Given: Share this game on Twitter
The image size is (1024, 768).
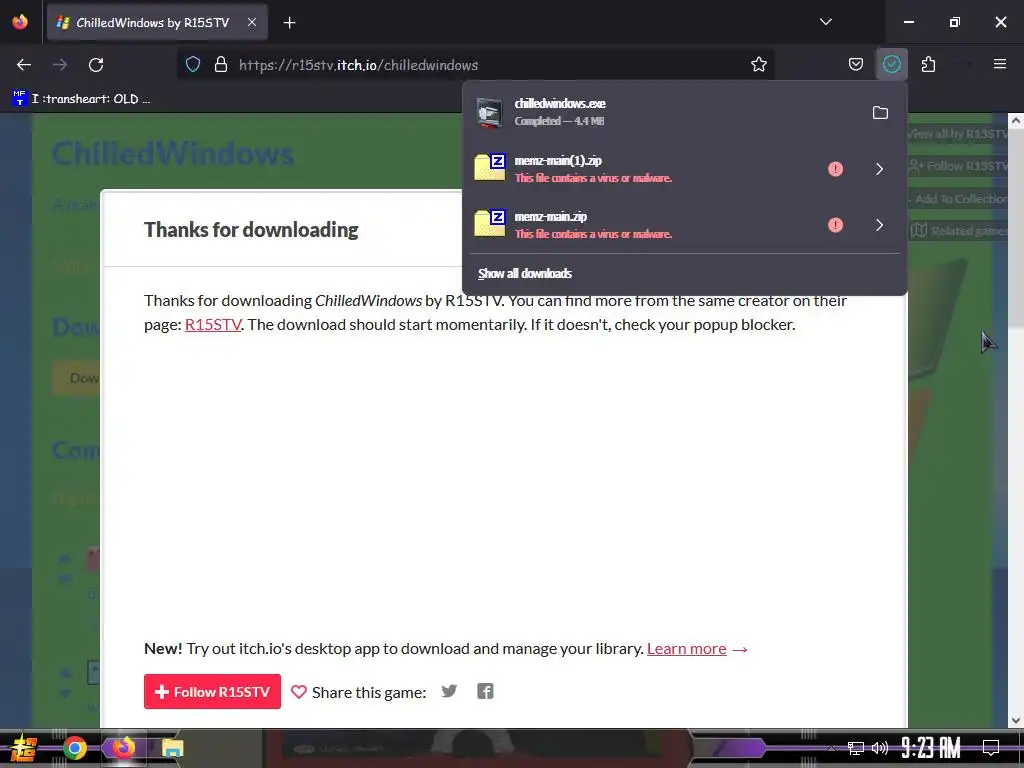Looking at the screenshot, I should click(449, 691).
